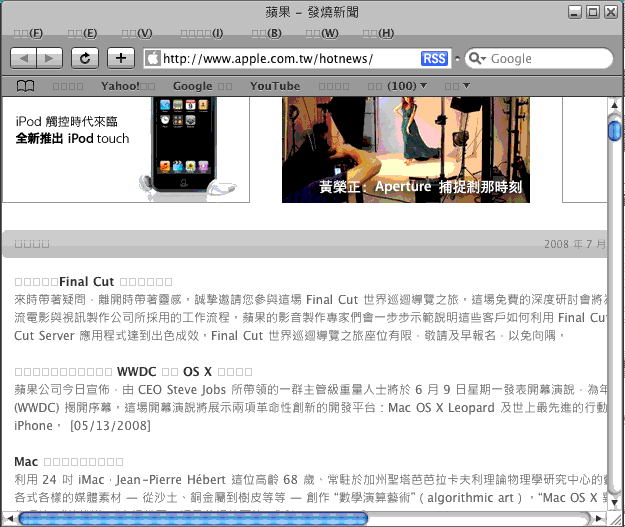Open the RSS feed badge
The width and height of the screenshot is (625, 527).
click(434, 59)
